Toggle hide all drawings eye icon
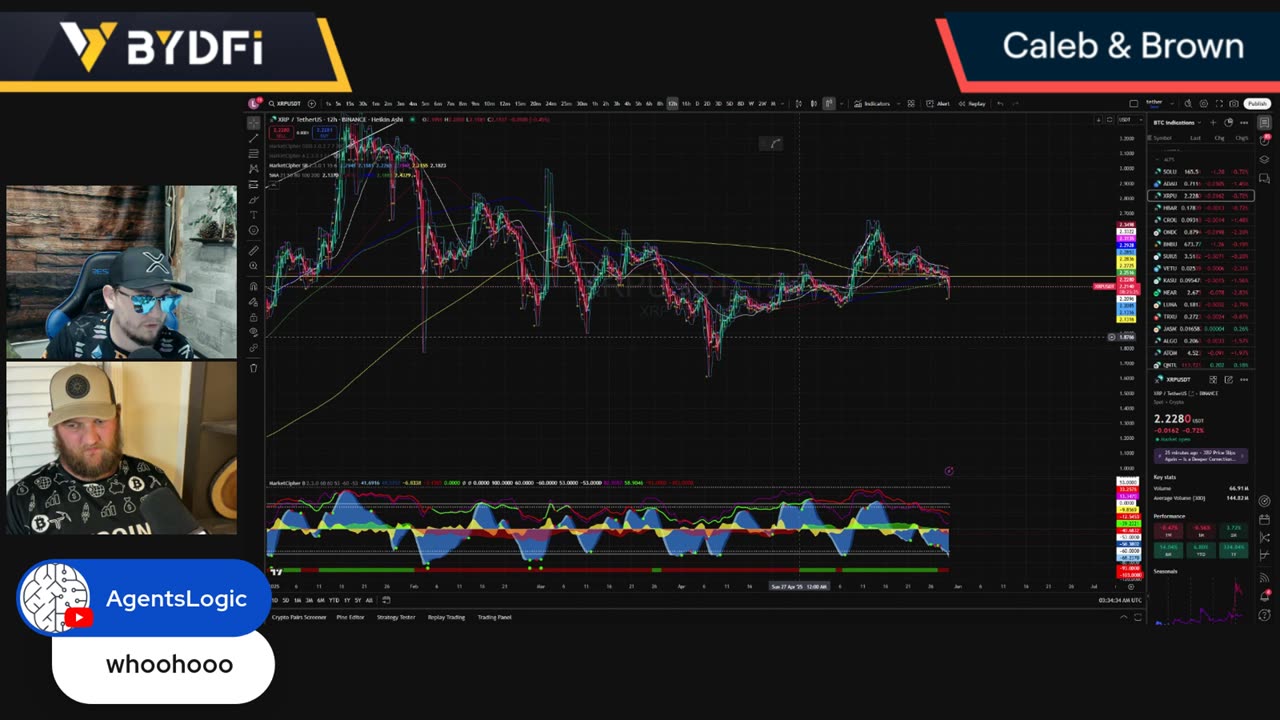Viewport: 1280px width, 720px height. [253, 332]
